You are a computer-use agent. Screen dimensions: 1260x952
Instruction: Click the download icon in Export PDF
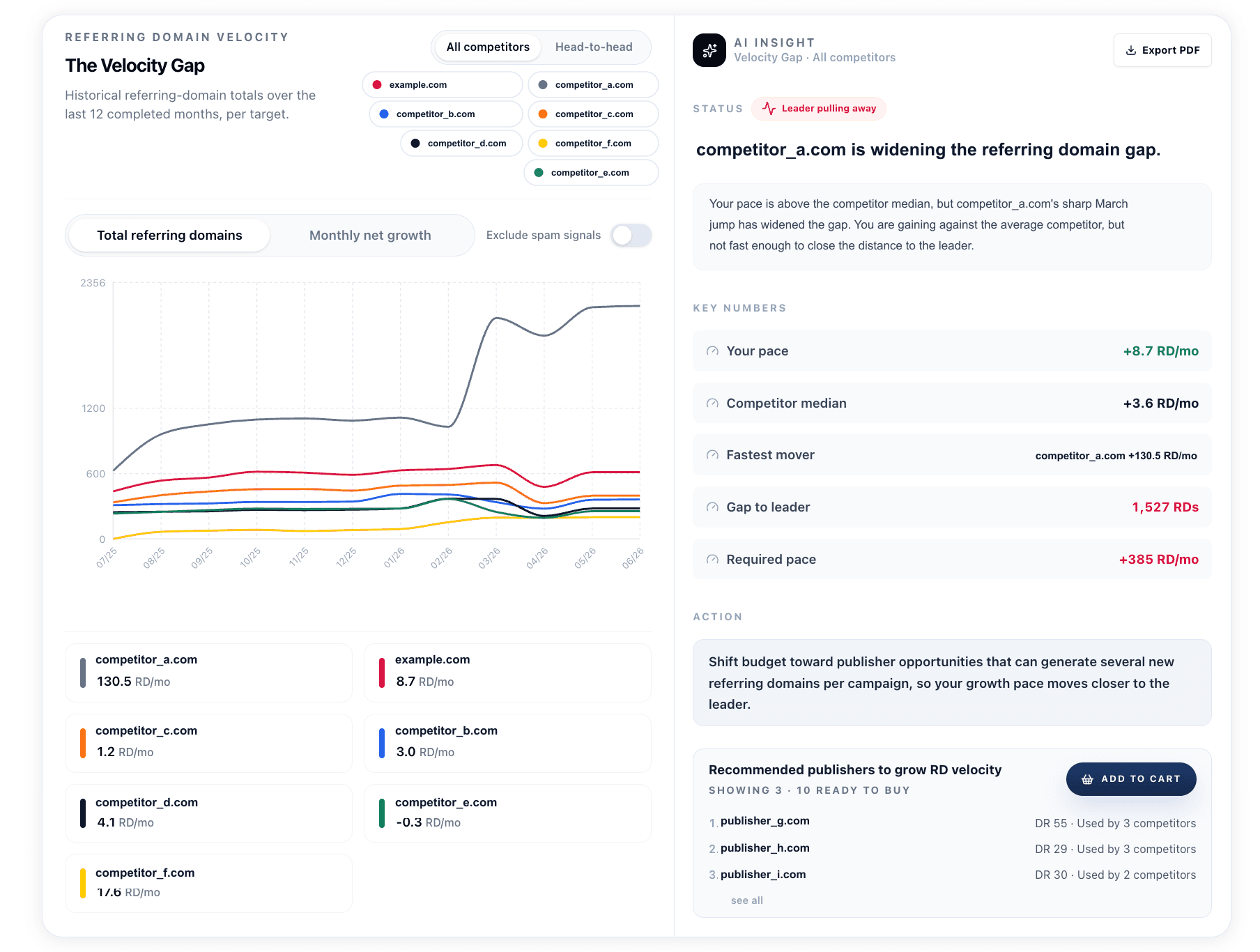click(x=1131, y=50)
